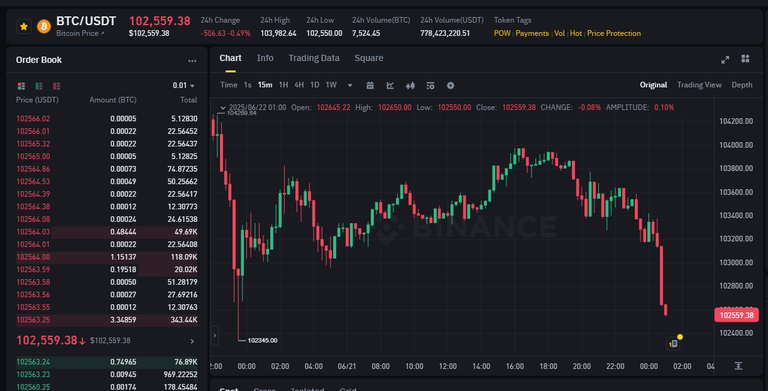Open the Square tab
Screen dimensions: 768x391
pyautogui.click(x=369, y=58)
